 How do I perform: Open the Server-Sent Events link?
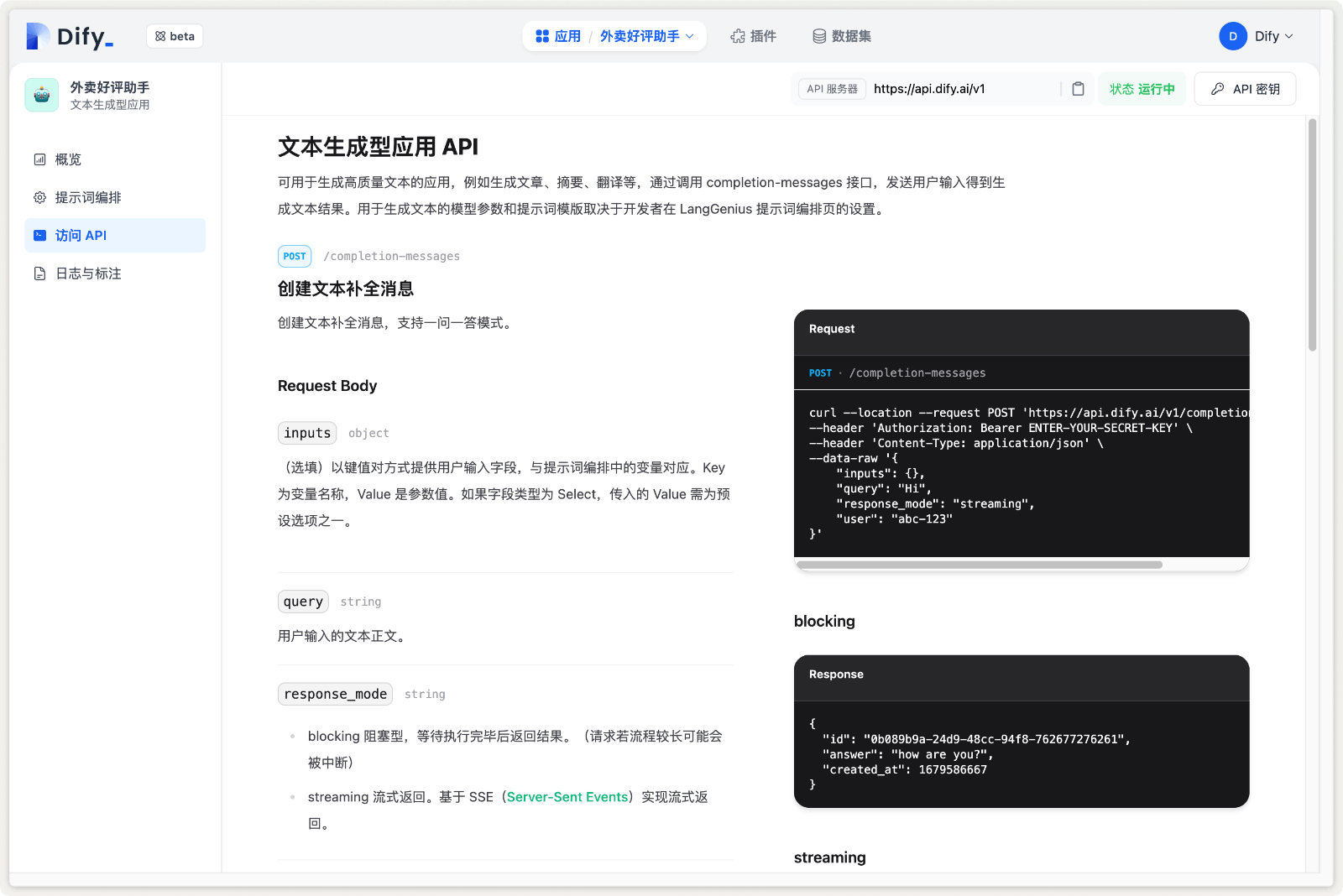click(567, 797)
